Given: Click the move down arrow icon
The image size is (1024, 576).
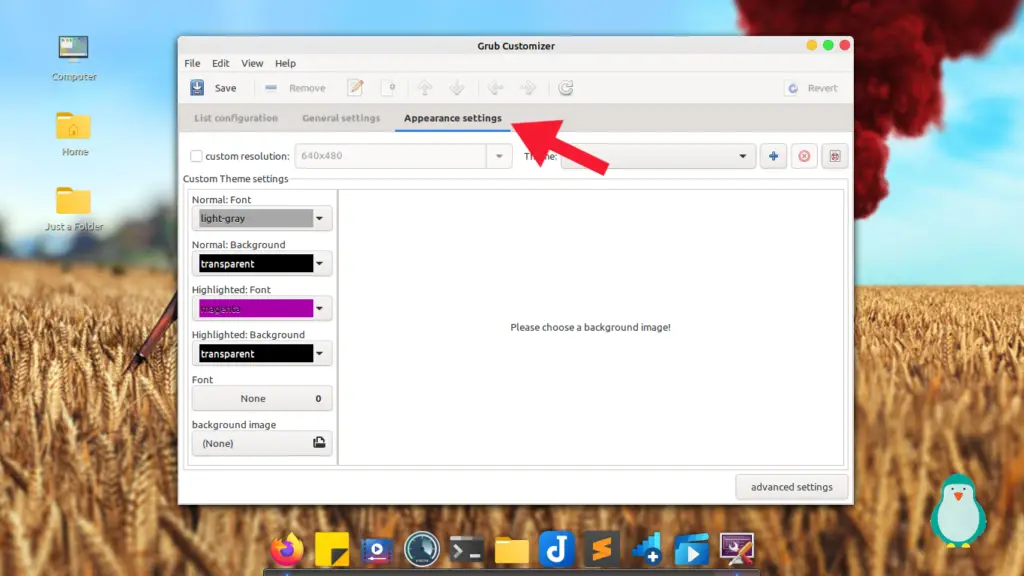Looking at the screenshot, I should pos(457,88).
